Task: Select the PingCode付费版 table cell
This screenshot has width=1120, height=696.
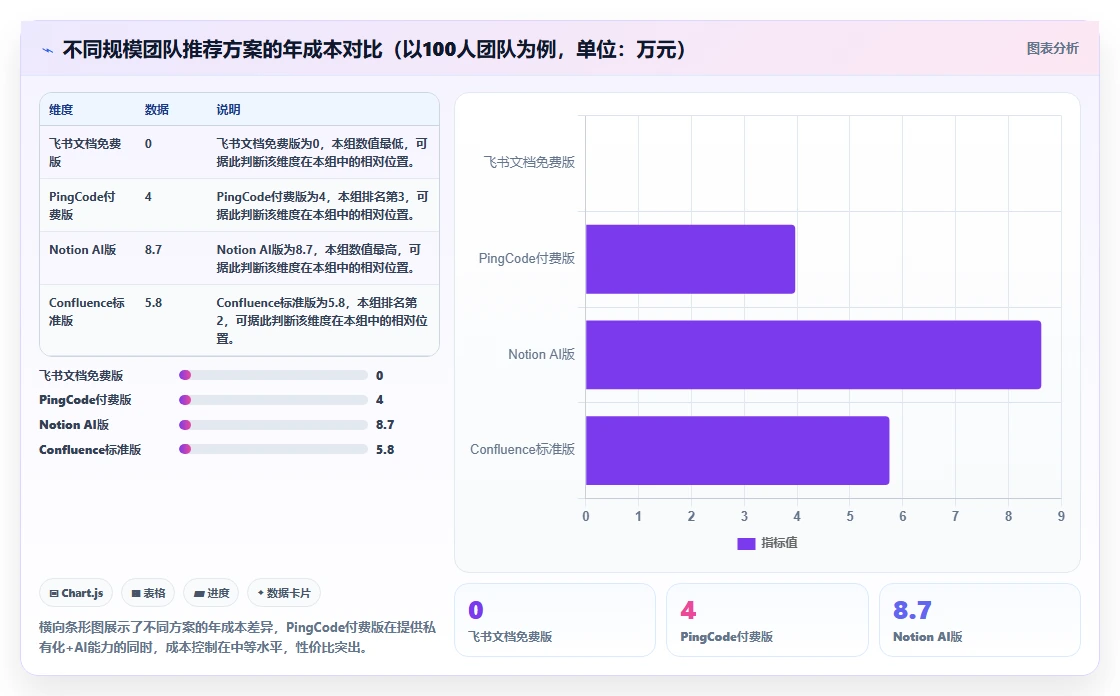Action: (84, 205)
